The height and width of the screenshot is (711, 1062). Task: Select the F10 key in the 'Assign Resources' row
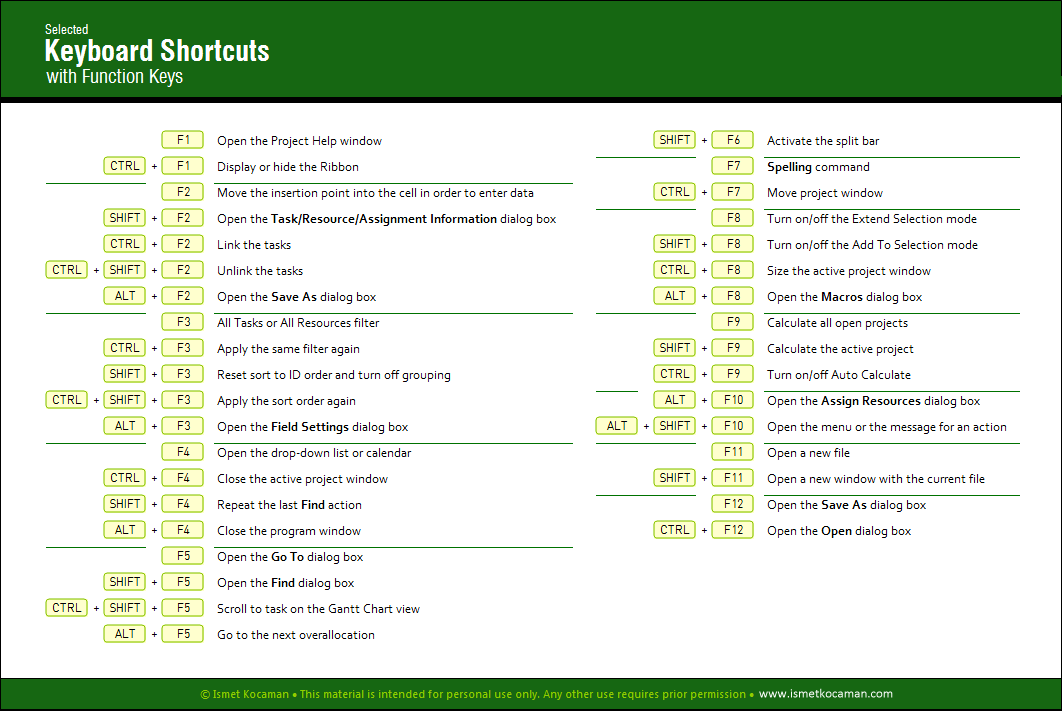coord(733,400)
